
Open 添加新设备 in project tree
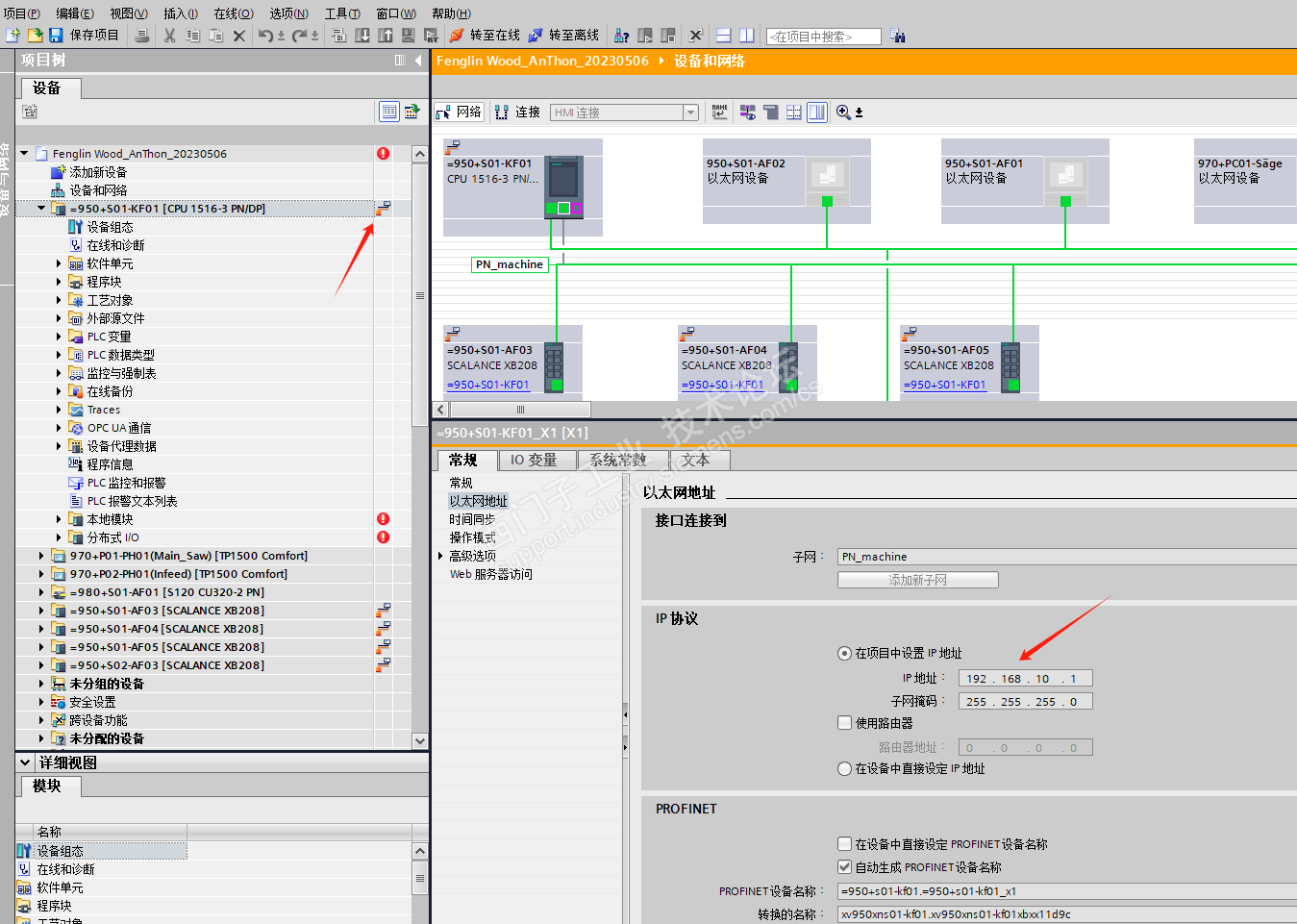pos(98,172)
